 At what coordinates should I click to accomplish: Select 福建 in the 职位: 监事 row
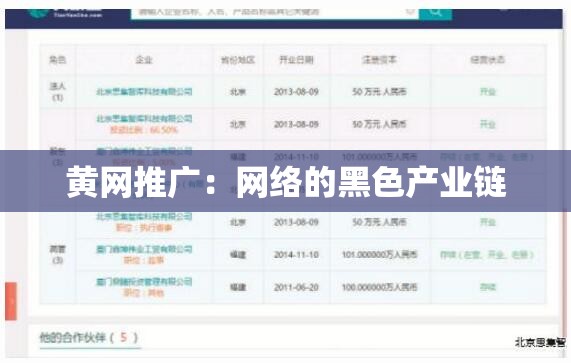238,255
